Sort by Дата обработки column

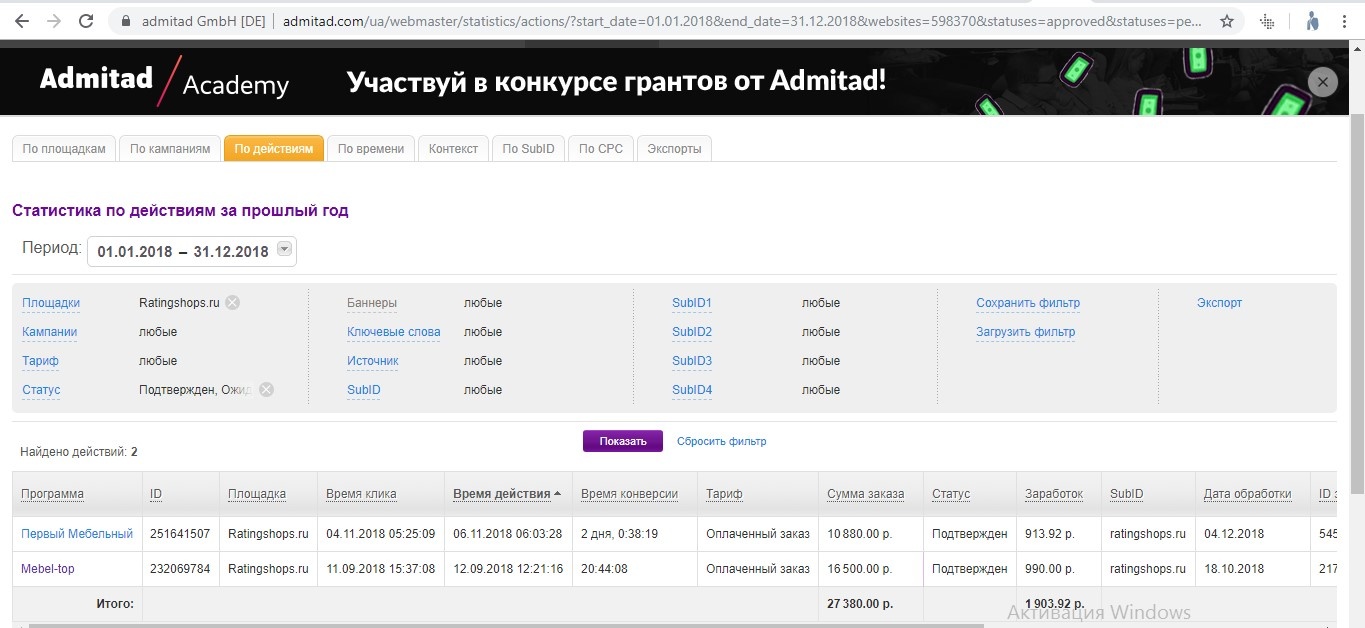point(1248,494)
